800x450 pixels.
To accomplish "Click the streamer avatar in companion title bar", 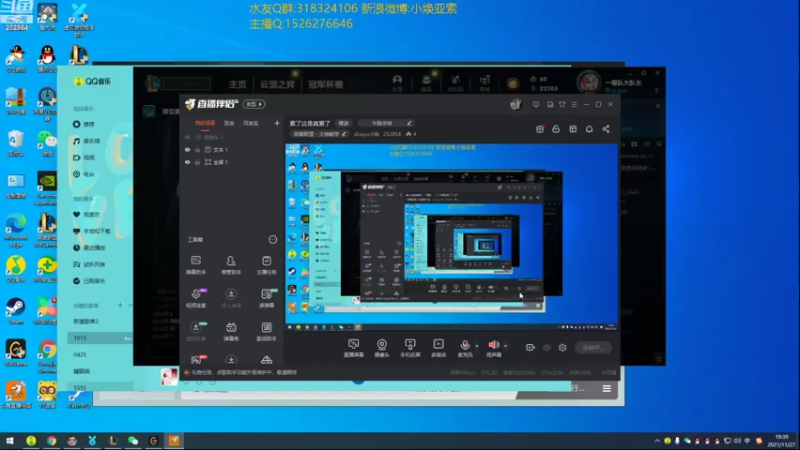I will click(515, 104).
